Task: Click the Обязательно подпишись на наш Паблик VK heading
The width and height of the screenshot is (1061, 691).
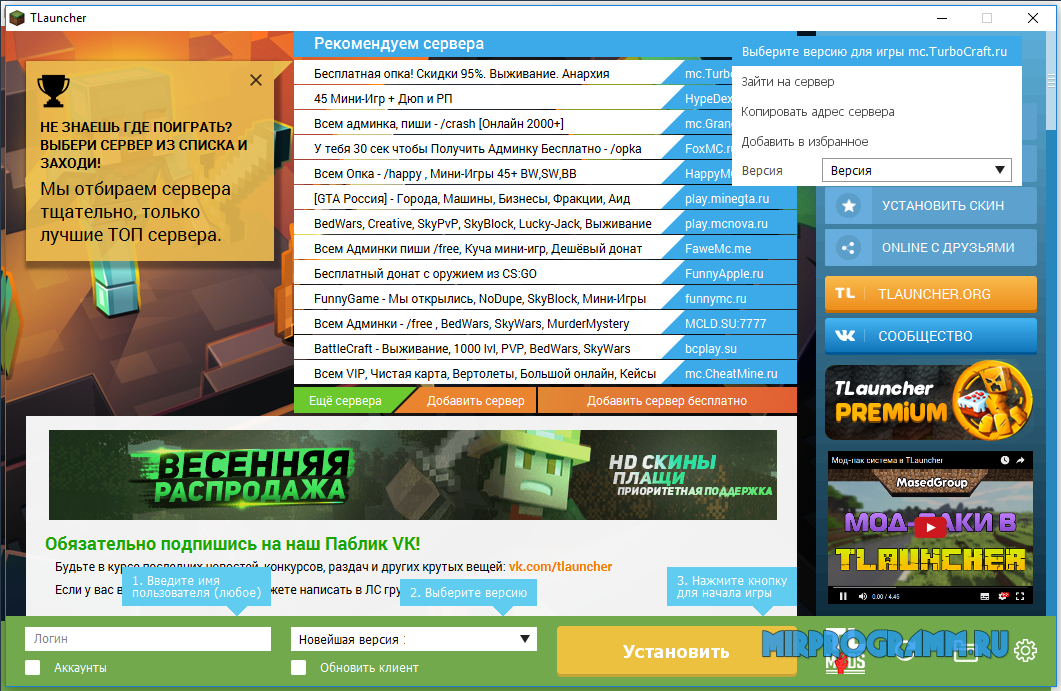Action: click(232, 543)
